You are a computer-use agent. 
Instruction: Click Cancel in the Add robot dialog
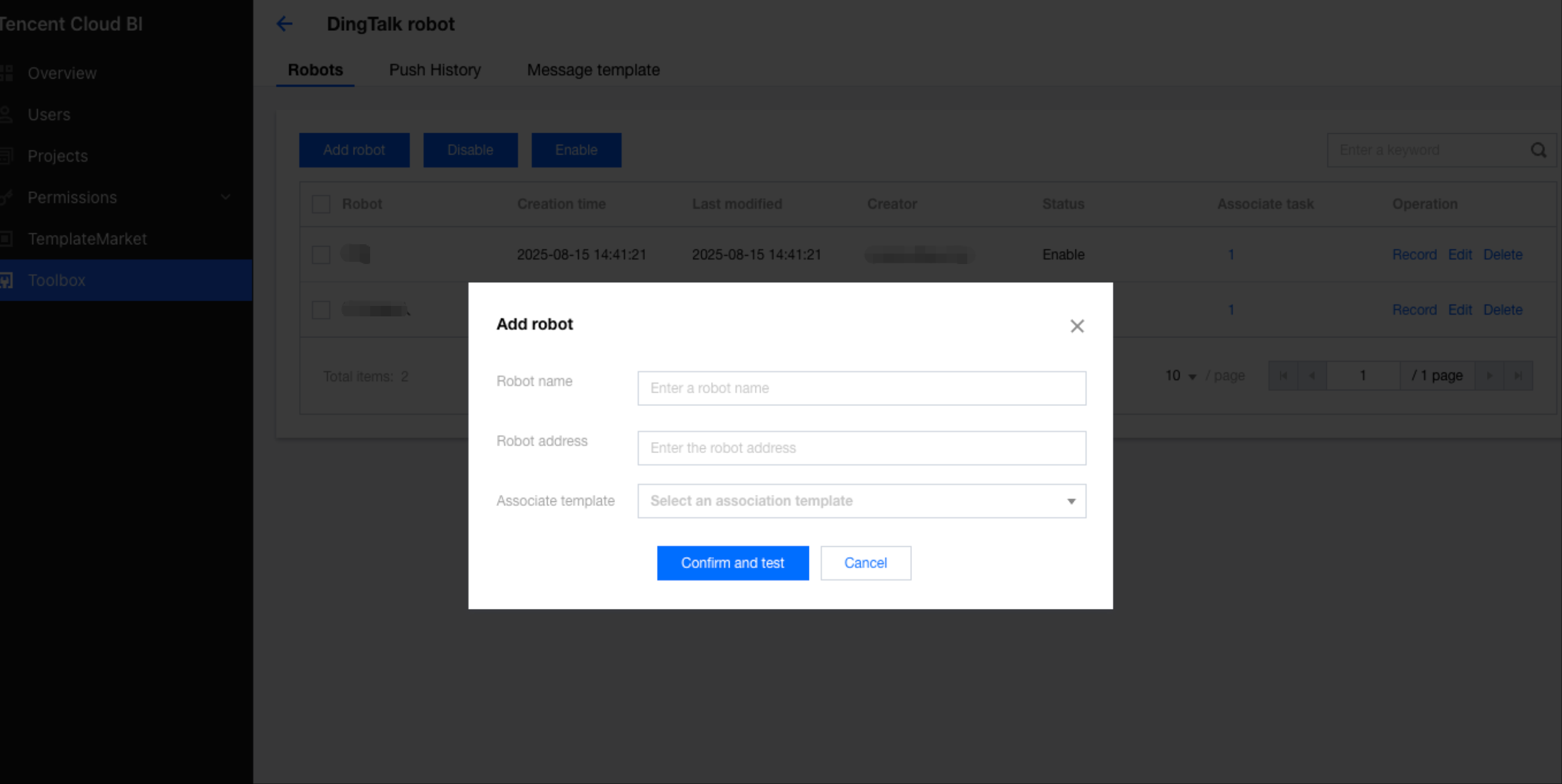pyautogui.click(x=865, y=563)
